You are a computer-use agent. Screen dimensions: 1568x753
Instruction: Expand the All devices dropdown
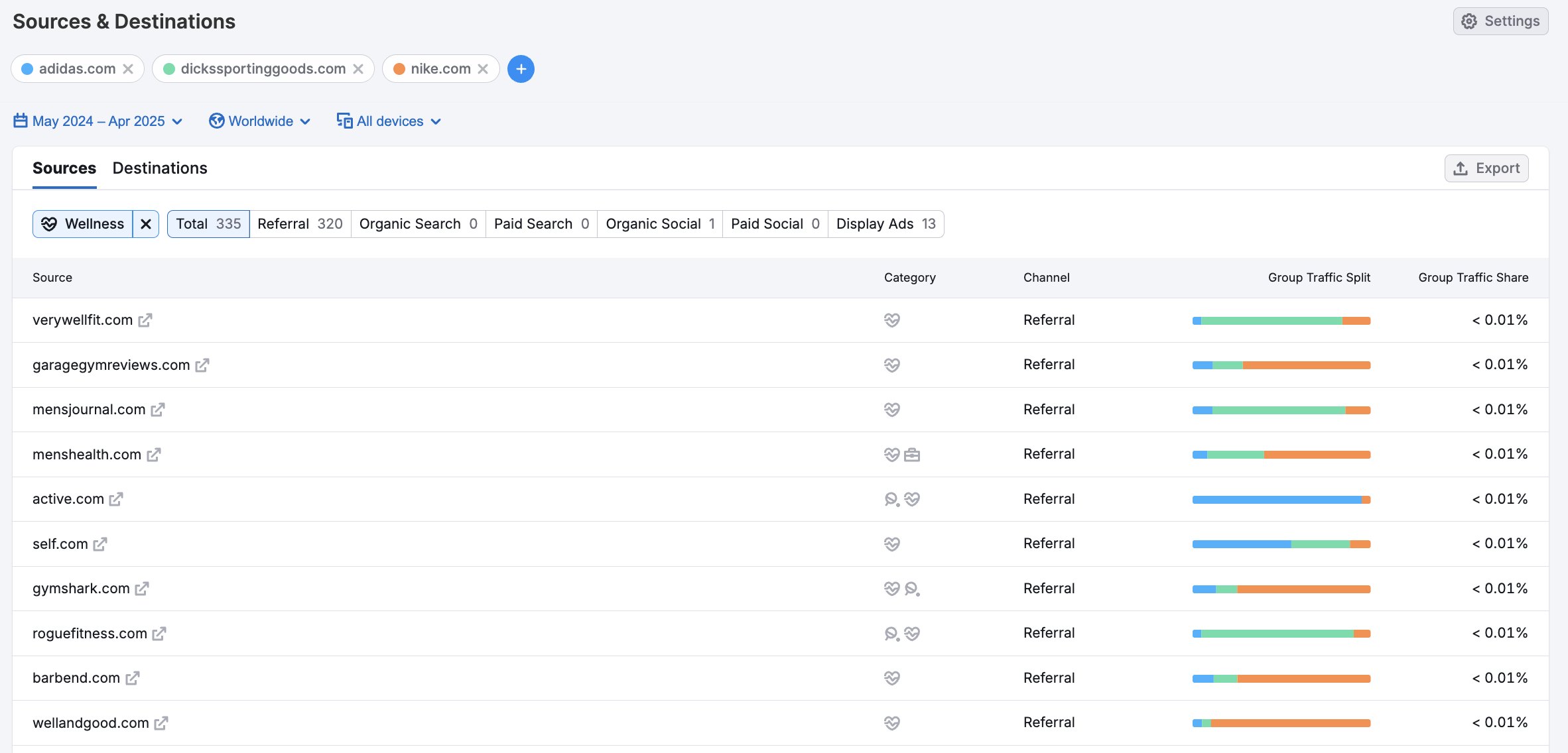click(389, 121)
